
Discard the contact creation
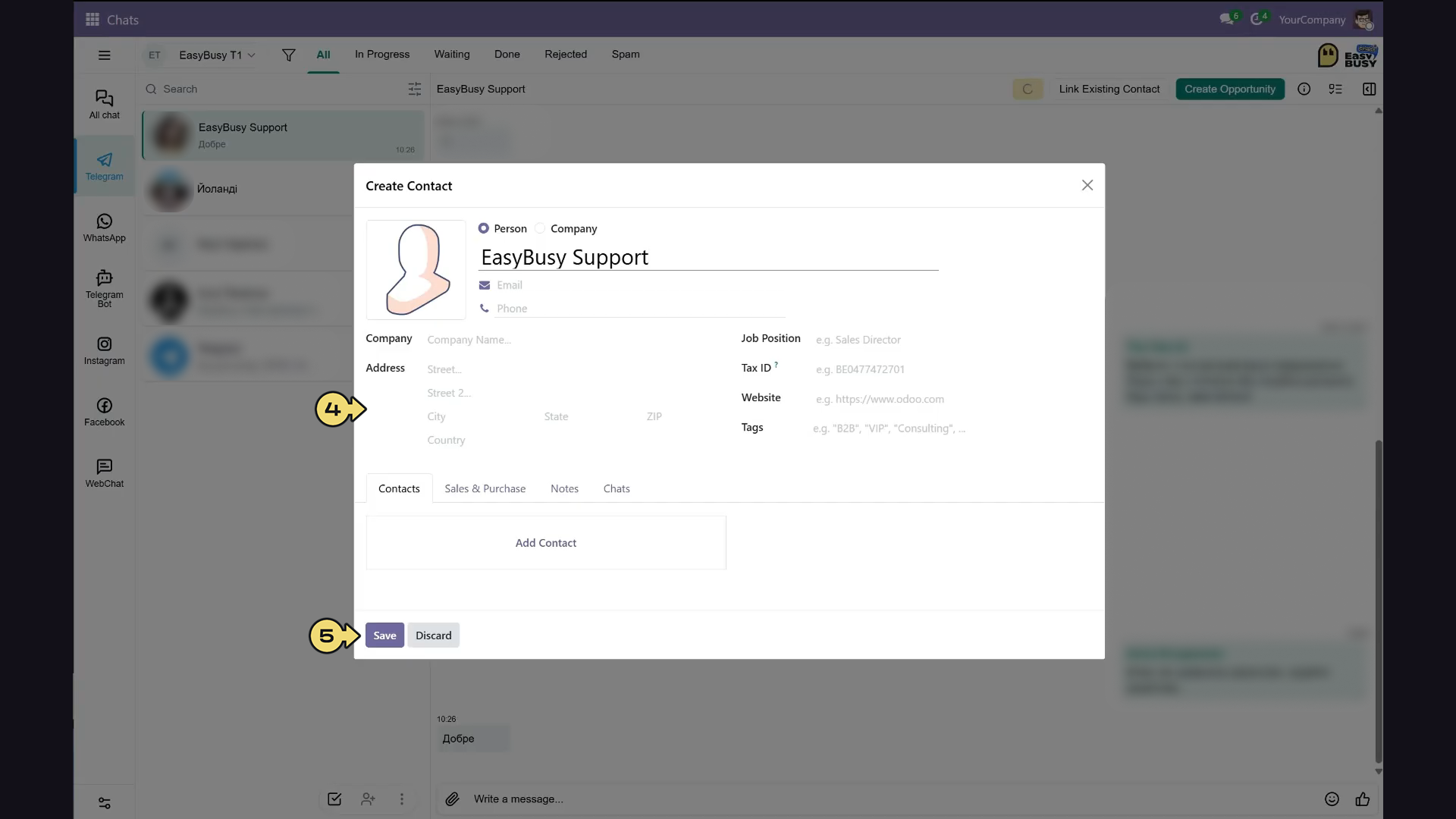(x=434, y=635)
